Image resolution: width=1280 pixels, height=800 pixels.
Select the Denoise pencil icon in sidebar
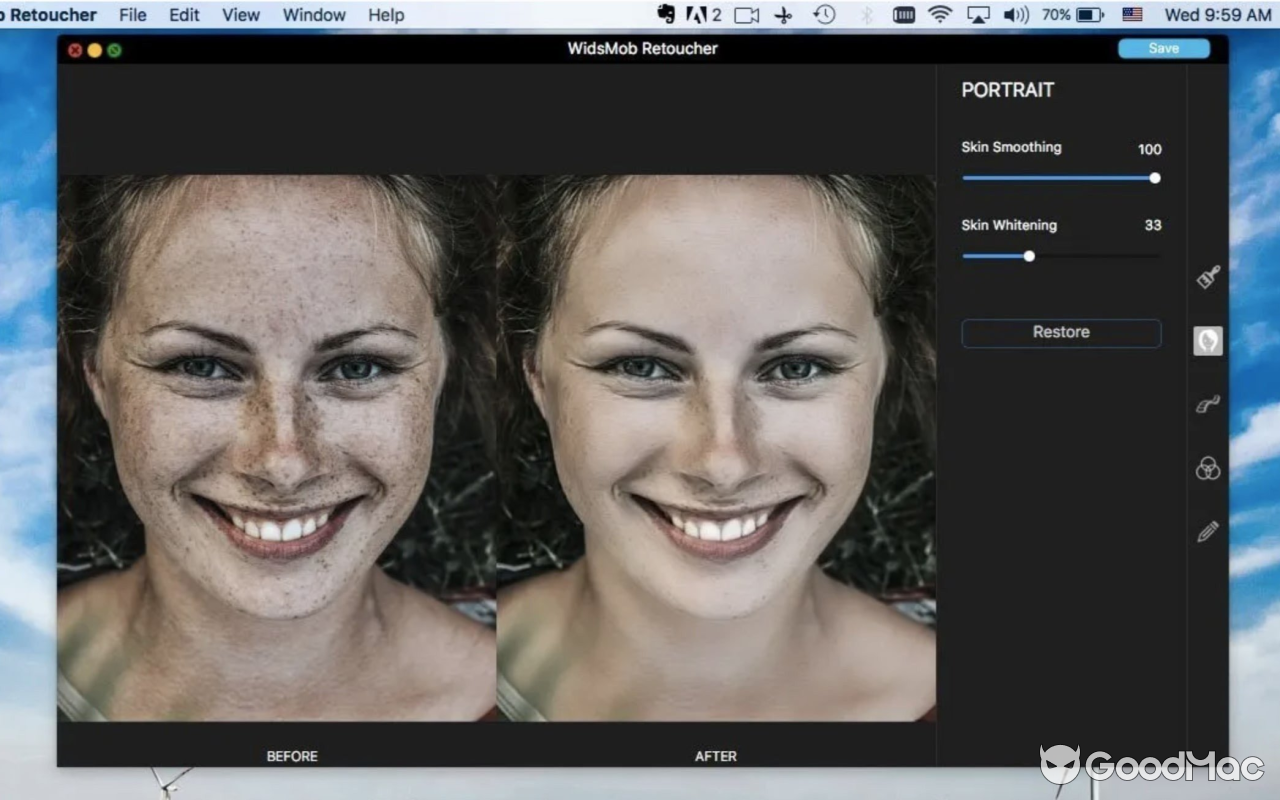click(1207, 531)
